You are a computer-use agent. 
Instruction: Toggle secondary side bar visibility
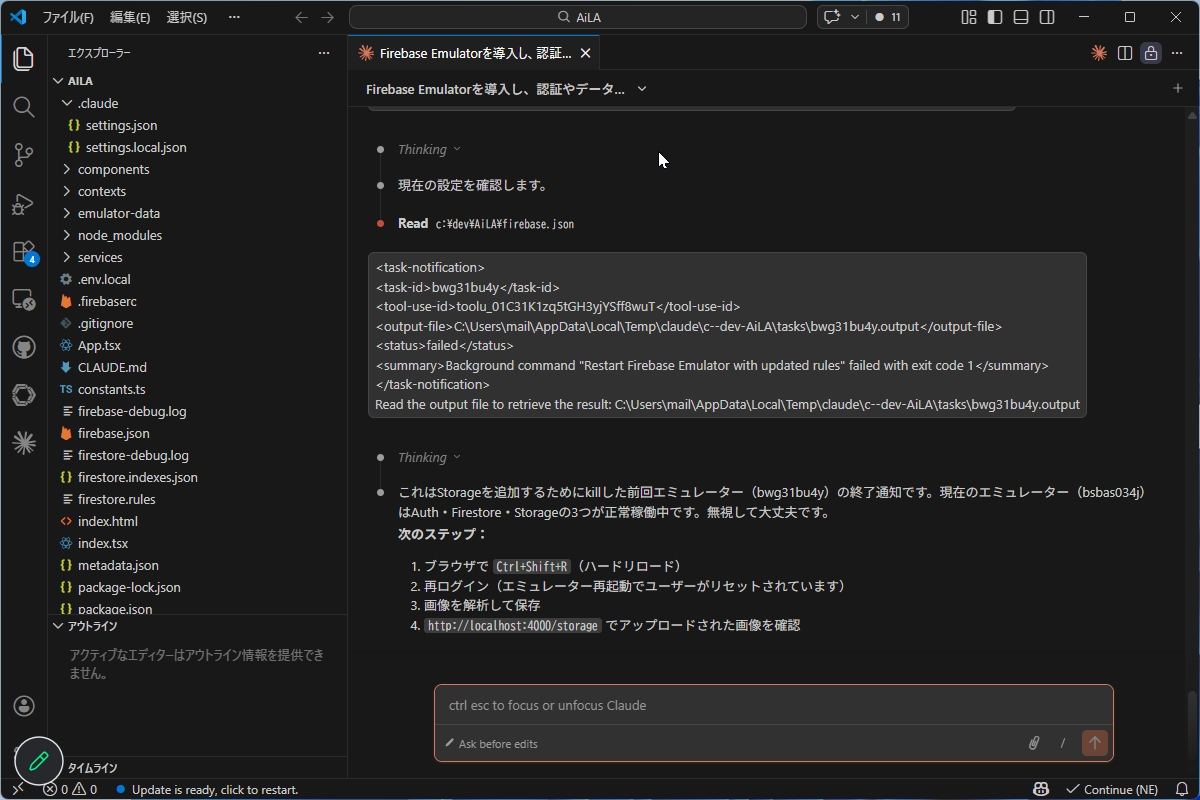1047,17
